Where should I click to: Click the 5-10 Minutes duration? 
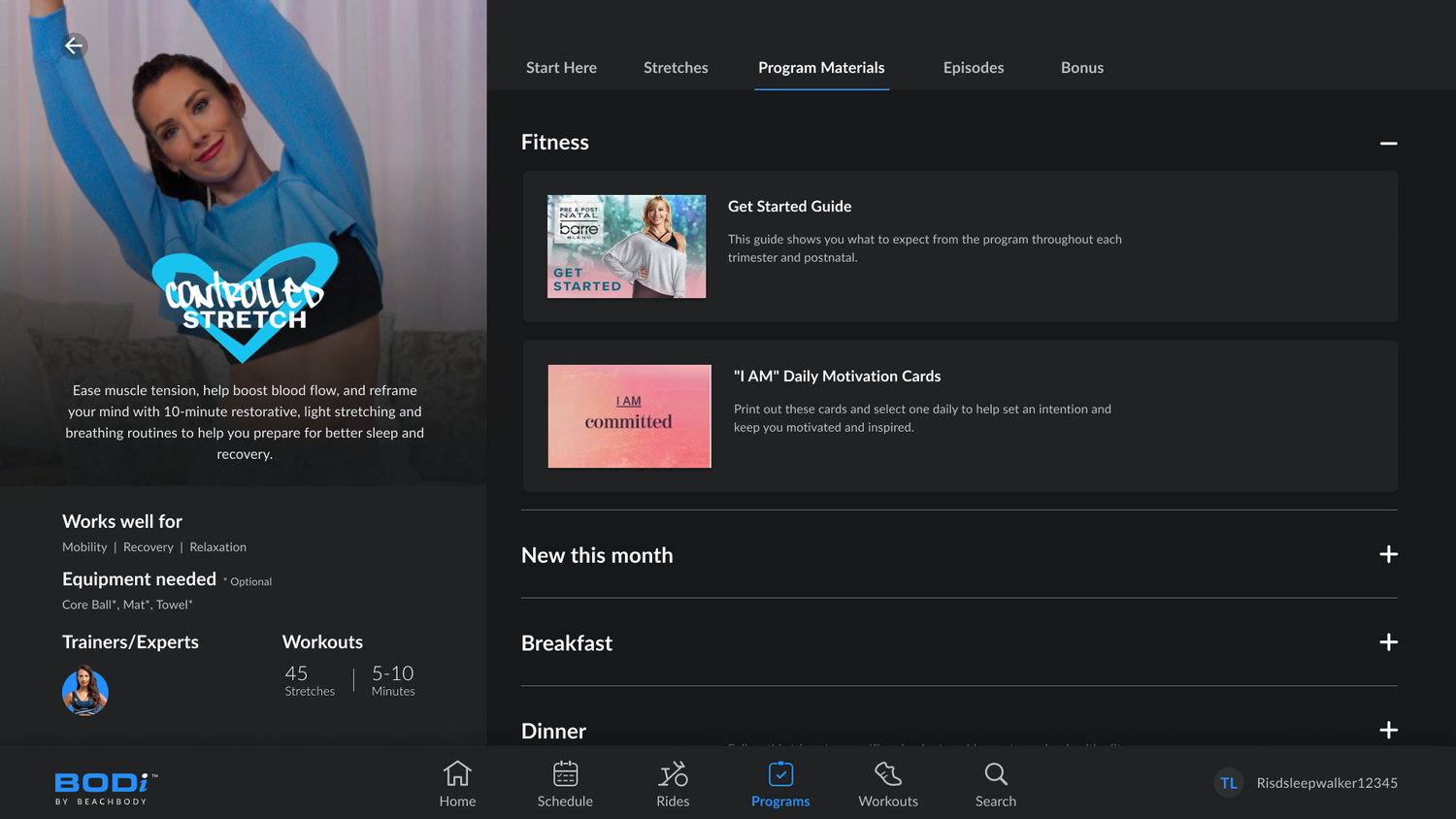click(x=393, y=680)
